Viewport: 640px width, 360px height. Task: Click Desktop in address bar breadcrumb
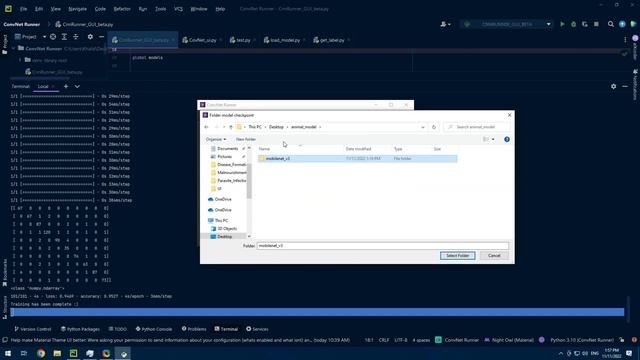click(x=276, y=127)
